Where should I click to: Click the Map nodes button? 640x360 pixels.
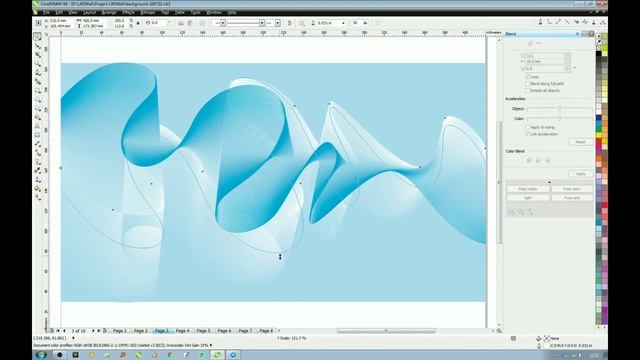528,189
